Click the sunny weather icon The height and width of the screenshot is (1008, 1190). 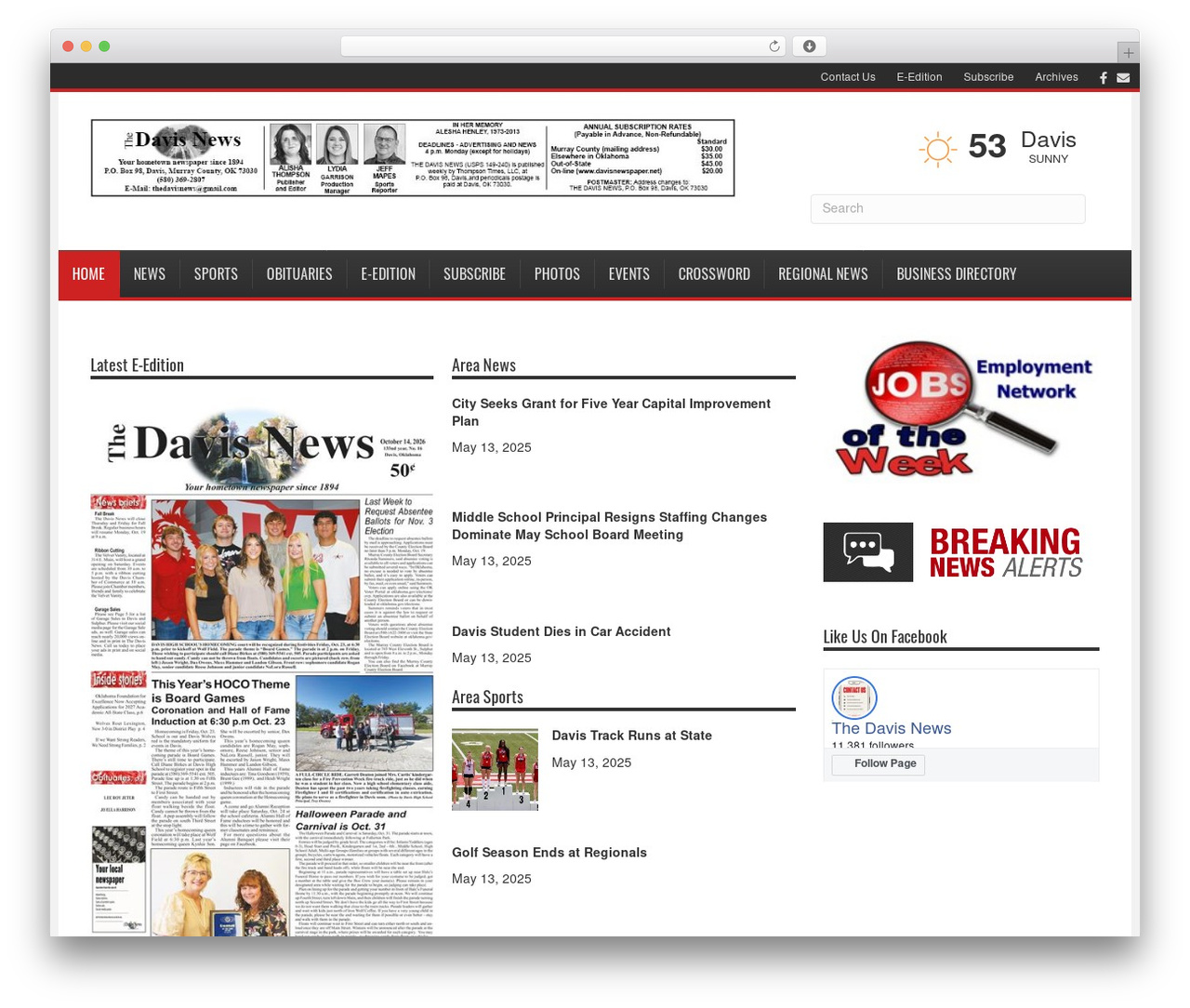point(937,149)
